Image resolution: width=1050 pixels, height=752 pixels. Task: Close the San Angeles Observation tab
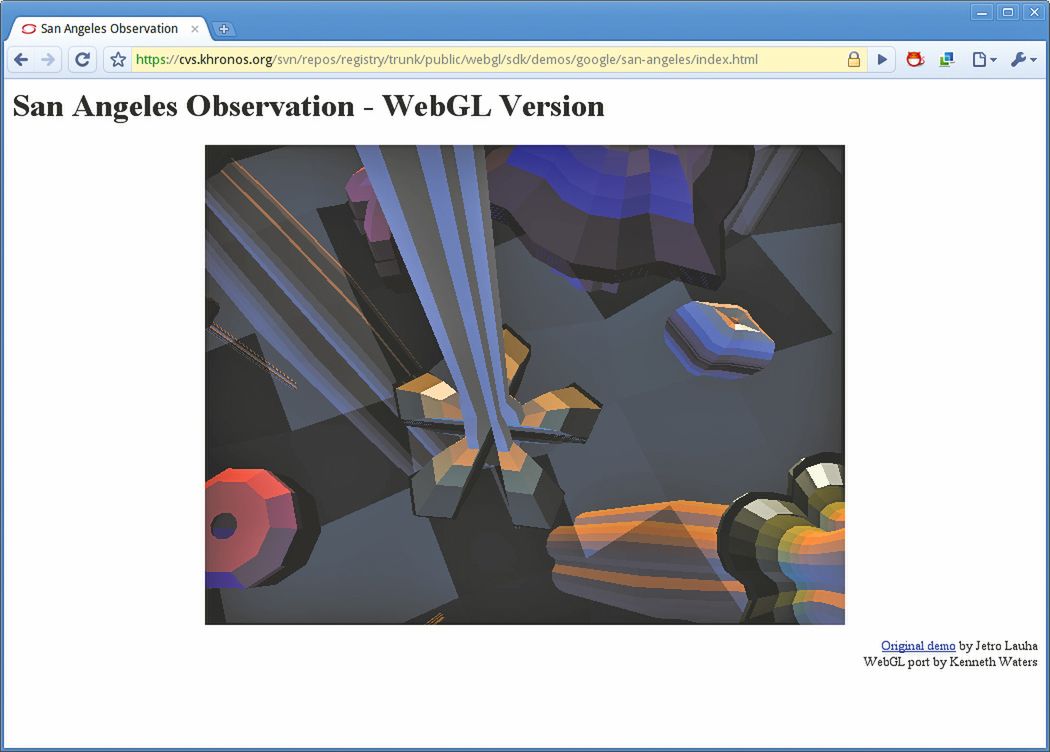[194, 29]
